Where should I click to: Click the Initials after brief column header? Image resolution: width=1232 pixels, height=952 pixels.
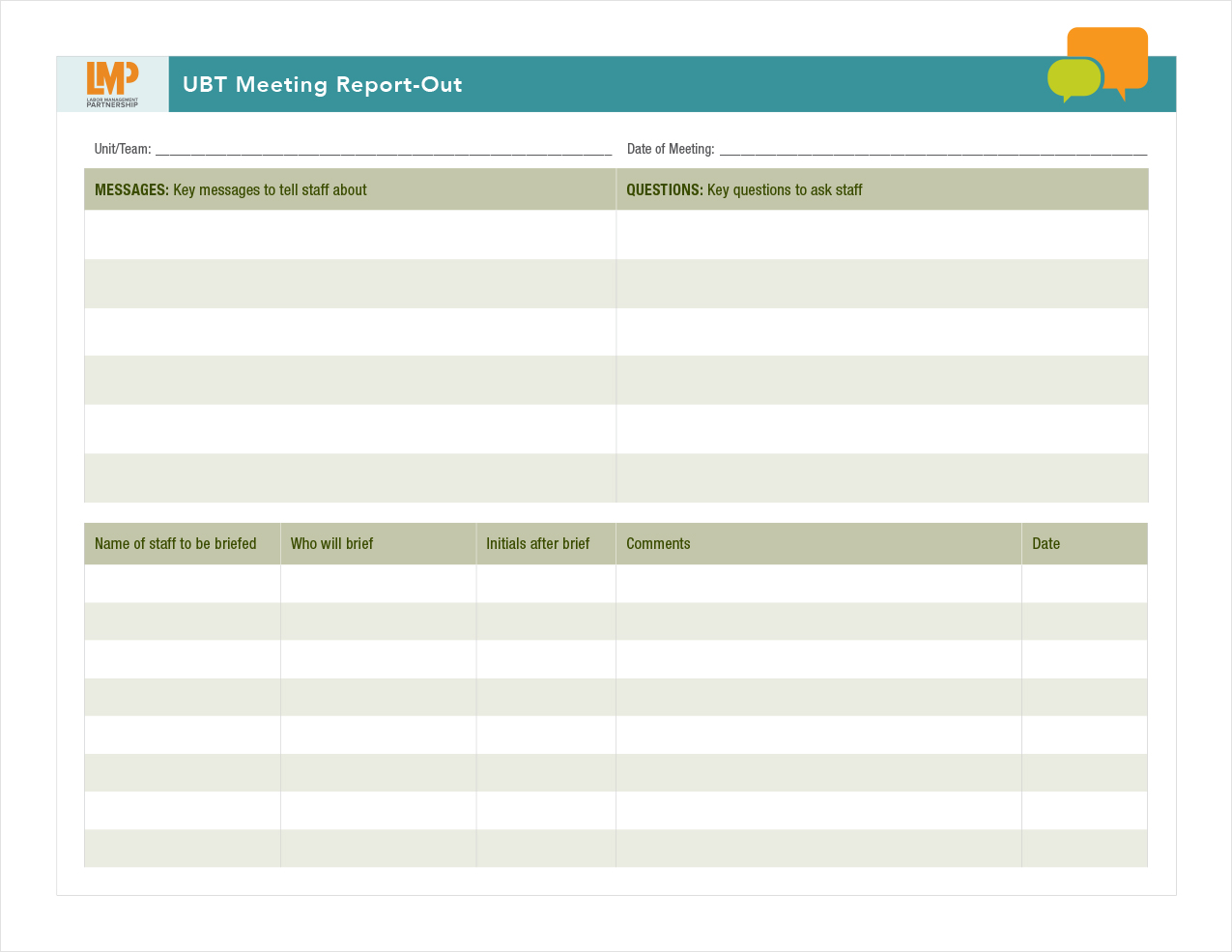tap(537, 544)
